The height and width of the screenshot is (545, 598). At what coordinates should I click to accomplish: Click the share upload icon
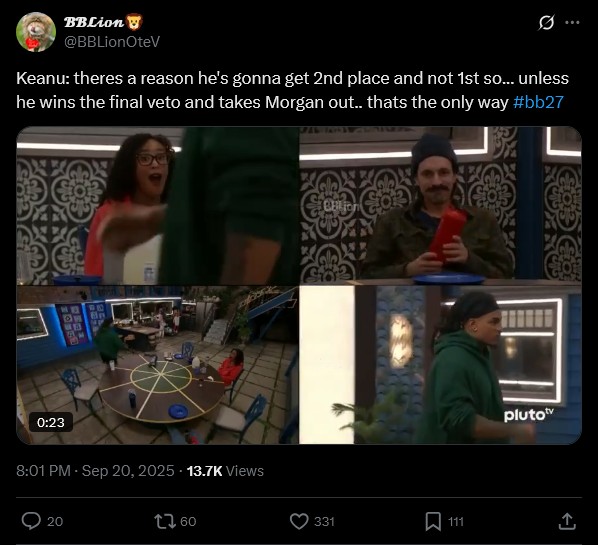pyautogui.click(x=567, y=521)
